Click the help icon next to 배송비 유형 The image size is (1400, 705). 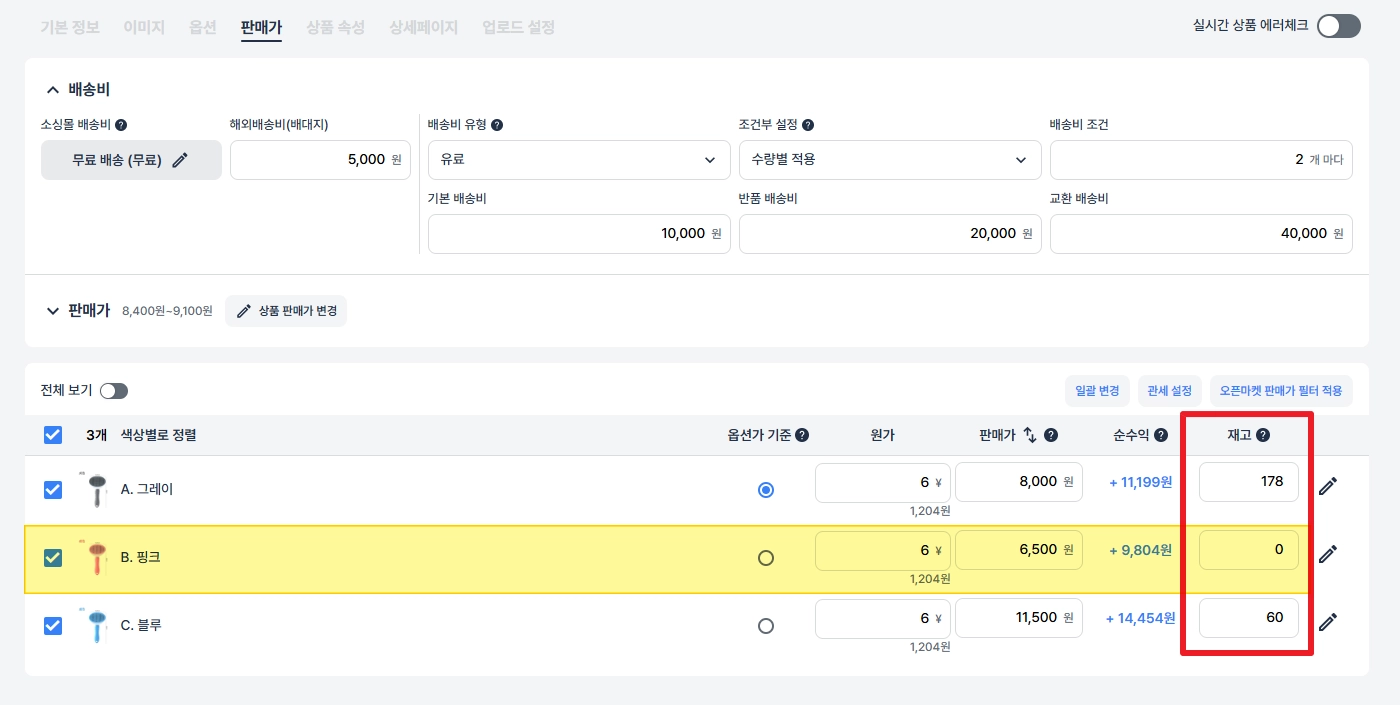497,125
